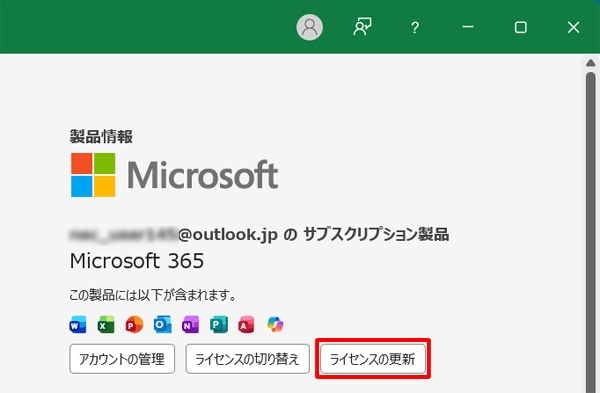
Task: Click the Microsoft 365 product name
Action: coord(137,261)
